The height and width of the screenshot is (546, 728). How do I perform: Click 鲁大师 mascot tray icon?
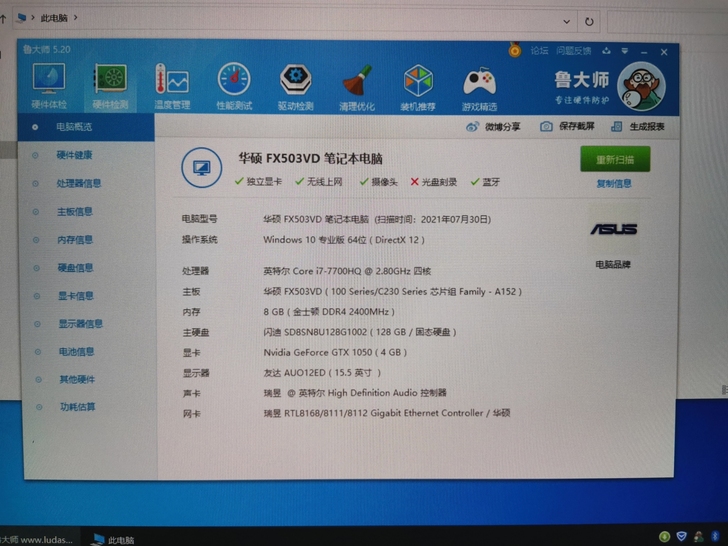pyautogui.click(x=699, y=537)
